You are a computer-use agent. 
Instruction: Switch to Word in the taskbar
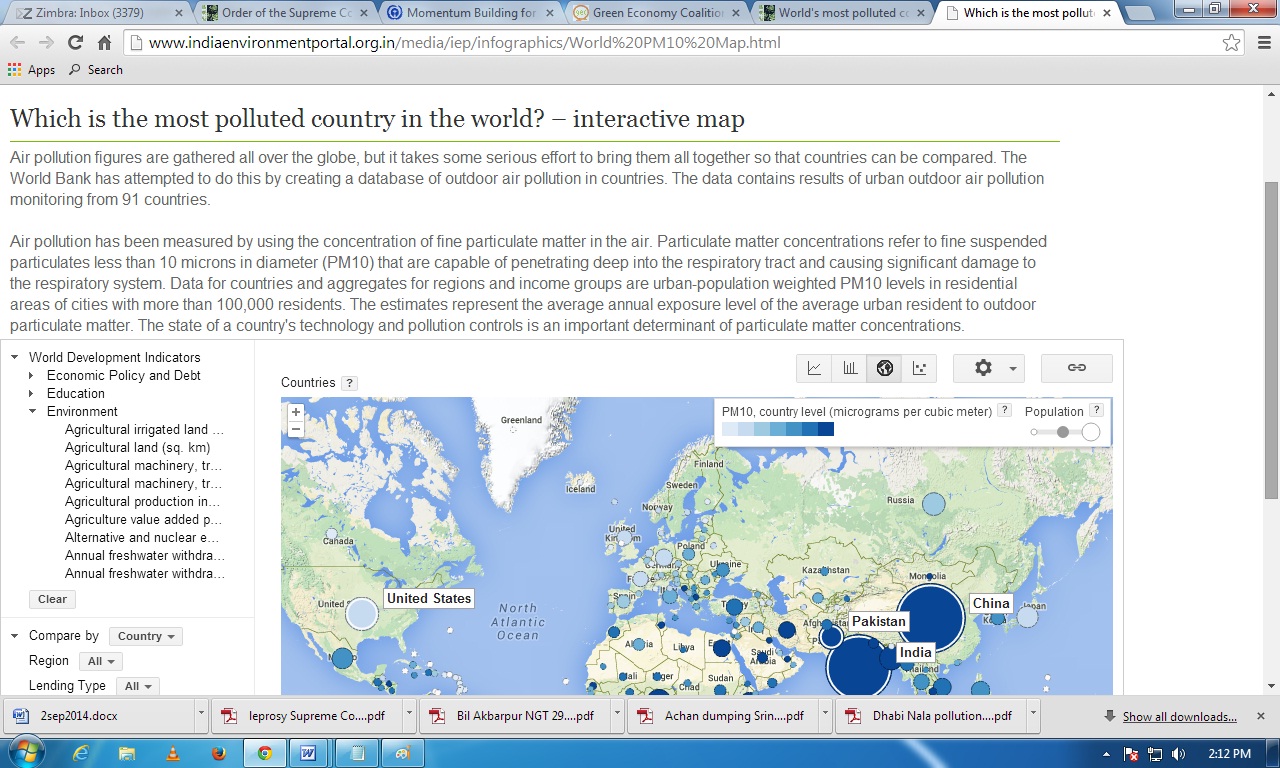coord(309,753)
